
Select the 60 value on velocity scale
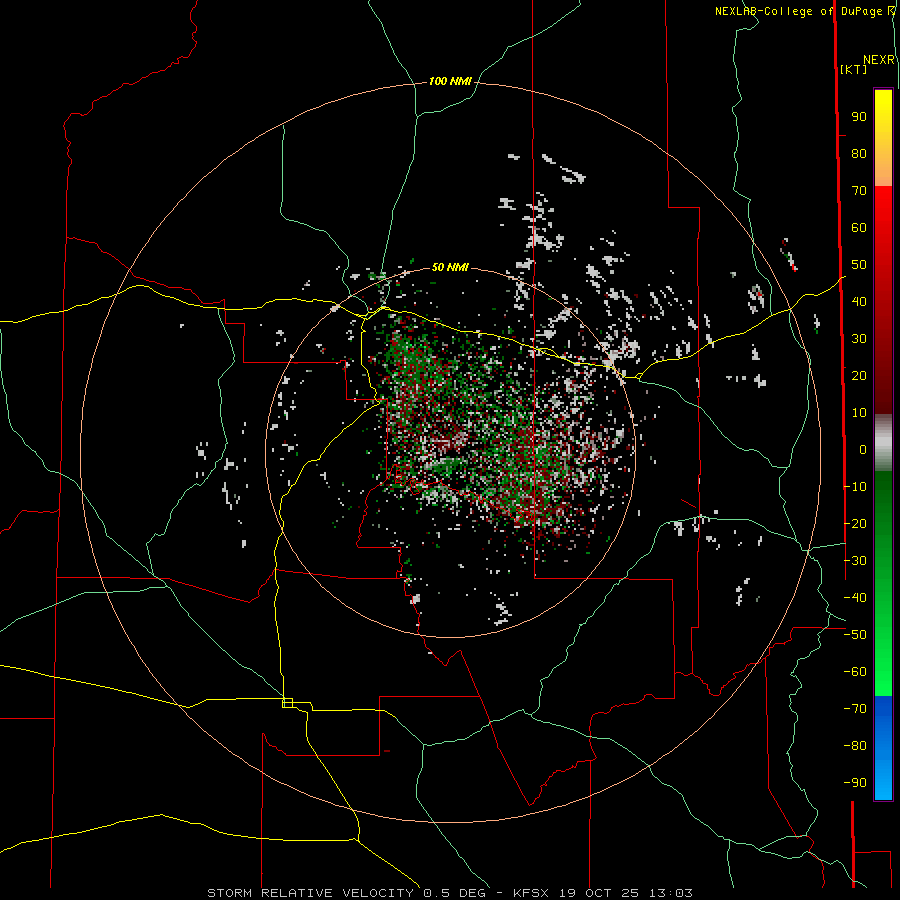tap(859, 228)
